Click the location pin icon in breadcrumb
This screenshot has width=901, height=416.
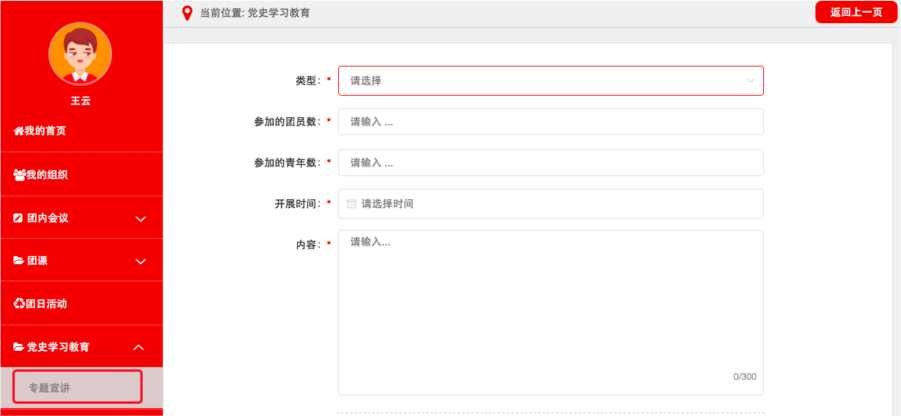(x=186, y=13)
